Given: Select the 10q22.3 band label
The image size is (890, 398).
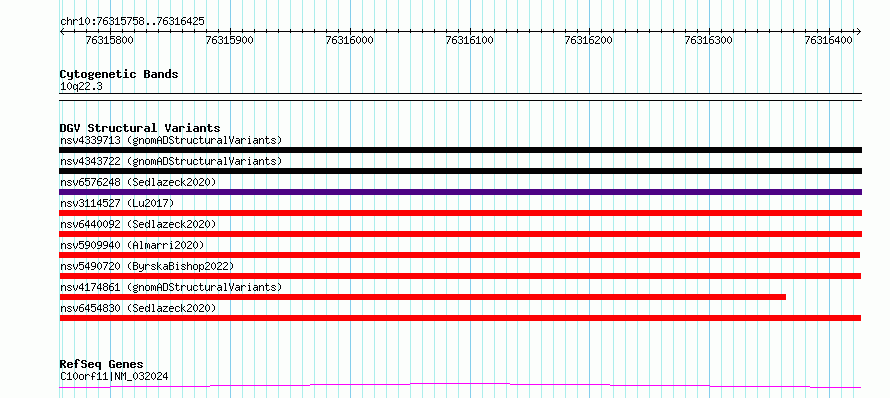Looking at the screenshot, I should (81, 87).
